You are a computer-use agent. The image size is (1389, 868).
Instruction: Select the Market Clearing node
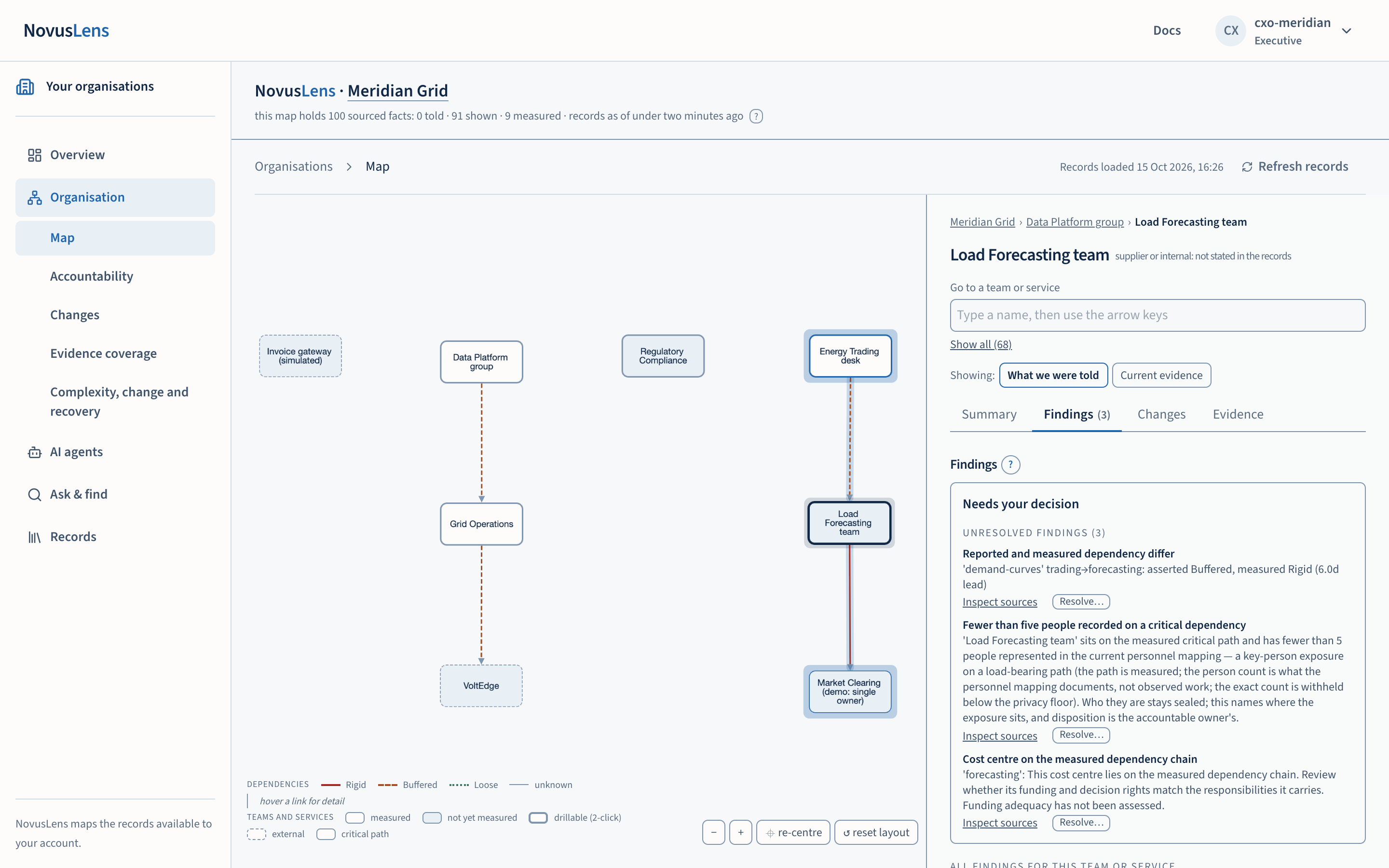point(850,692)
